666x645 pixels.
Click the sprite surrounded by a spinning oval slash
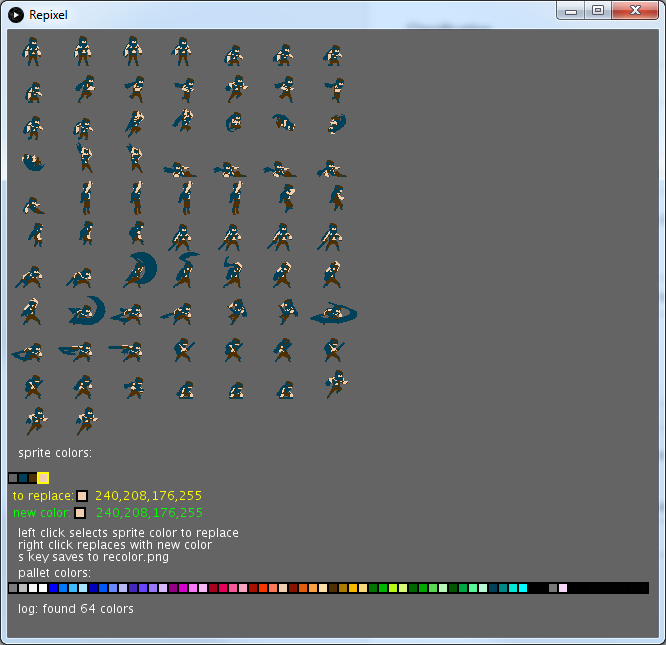pos(334,313)
